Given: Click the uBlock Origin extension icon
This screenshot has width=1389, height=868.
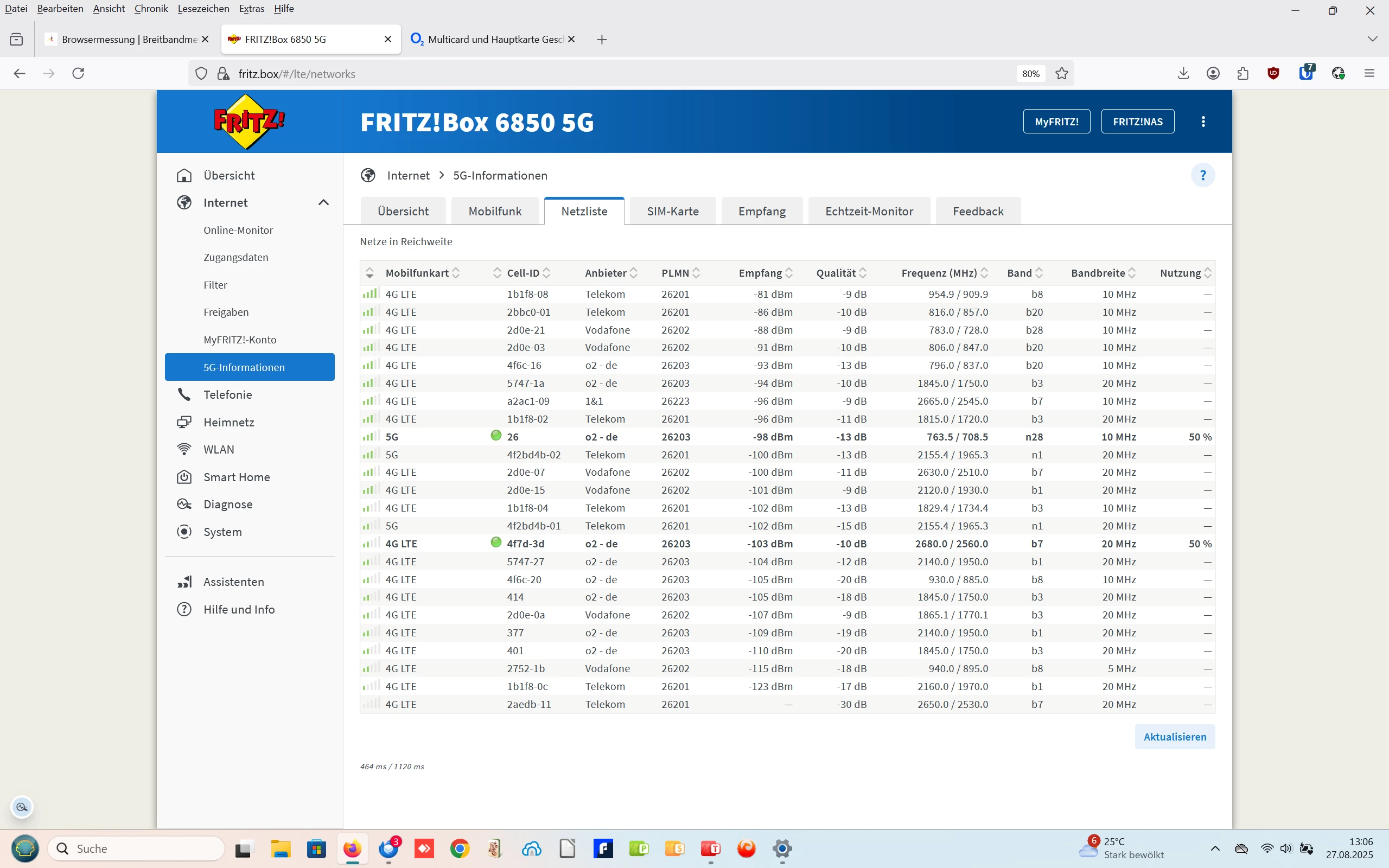Looking at the screenshot, I should (x=1273, y=73).
